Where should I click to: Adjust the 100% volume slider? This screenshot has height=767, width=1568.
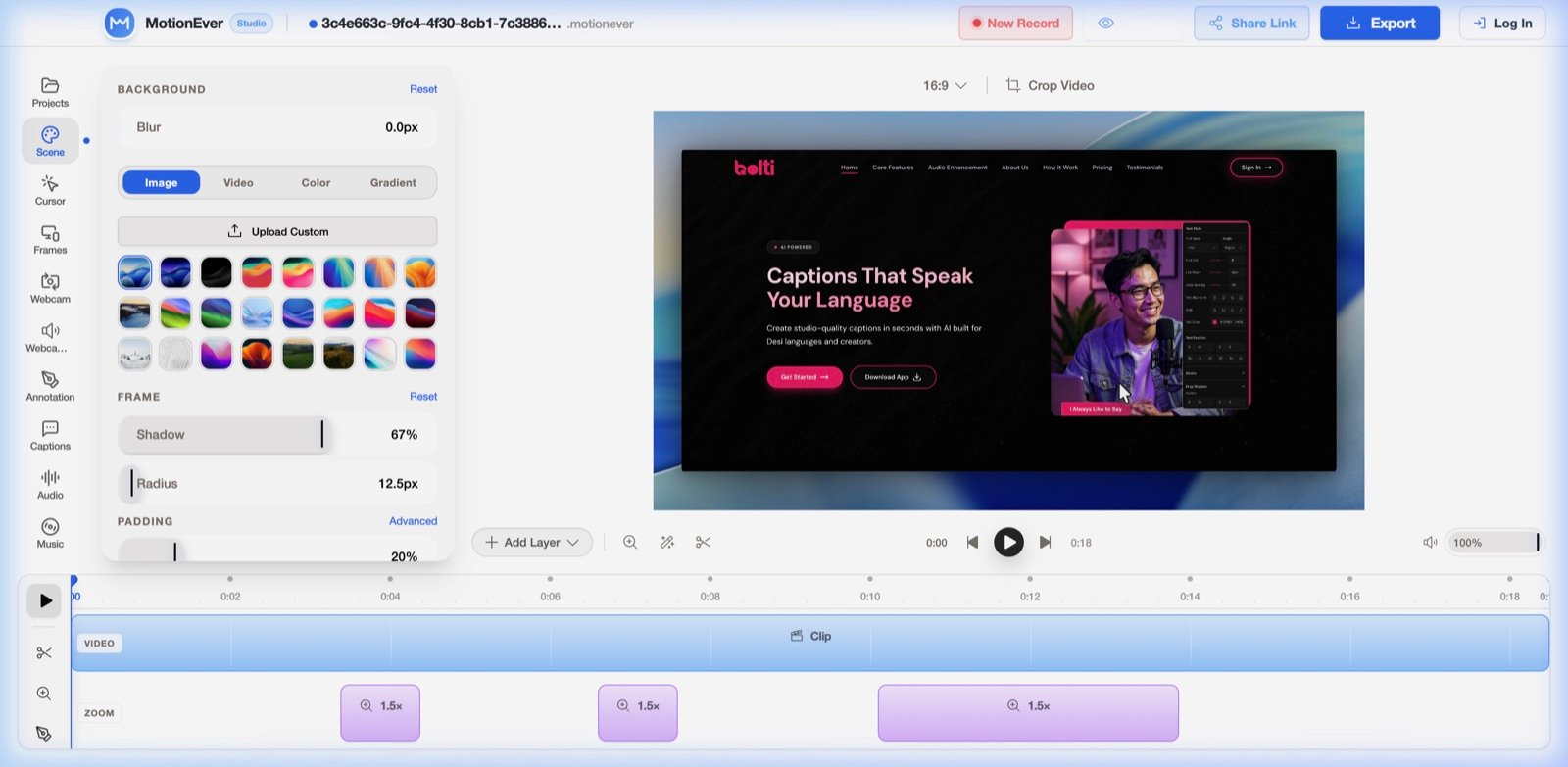pyautogui.click(x=1494, y=542)
